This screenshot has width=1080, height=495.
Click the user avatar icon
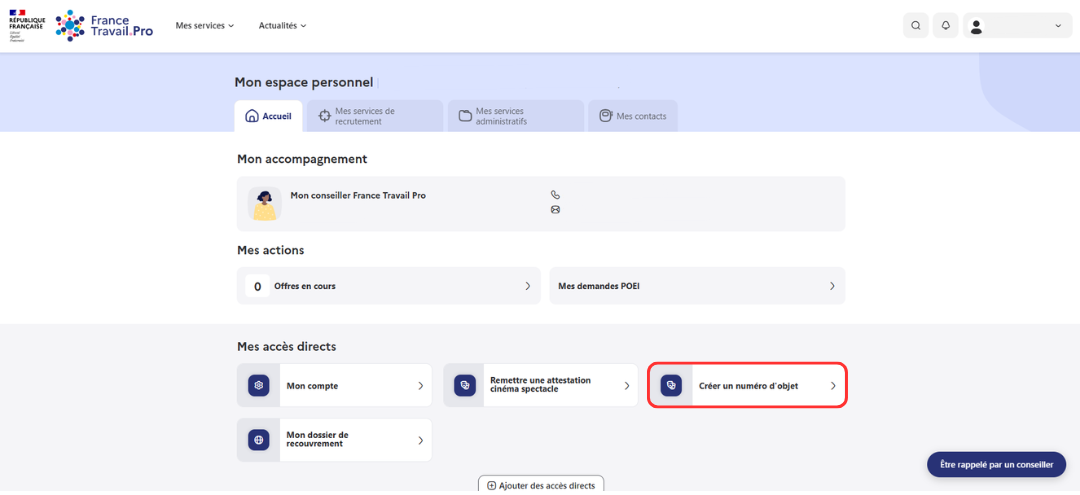coord(976,26)
